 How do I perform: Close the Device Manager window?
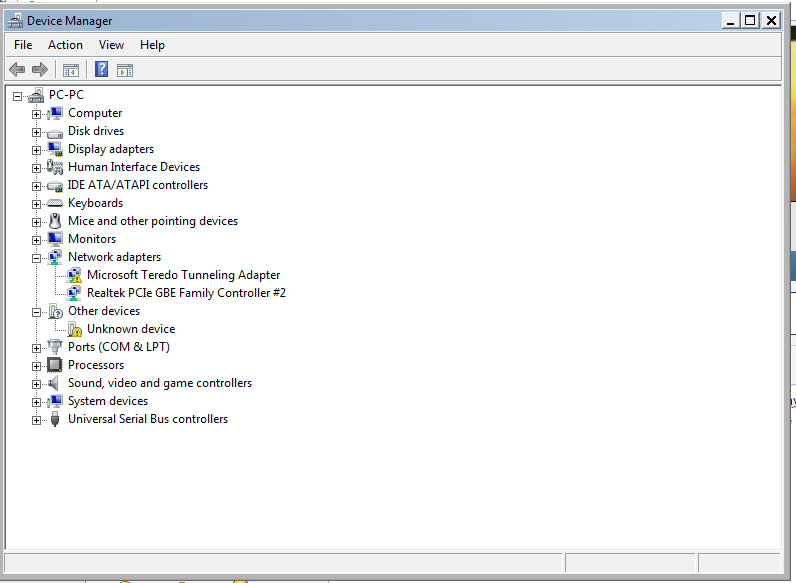pos(771,20)
